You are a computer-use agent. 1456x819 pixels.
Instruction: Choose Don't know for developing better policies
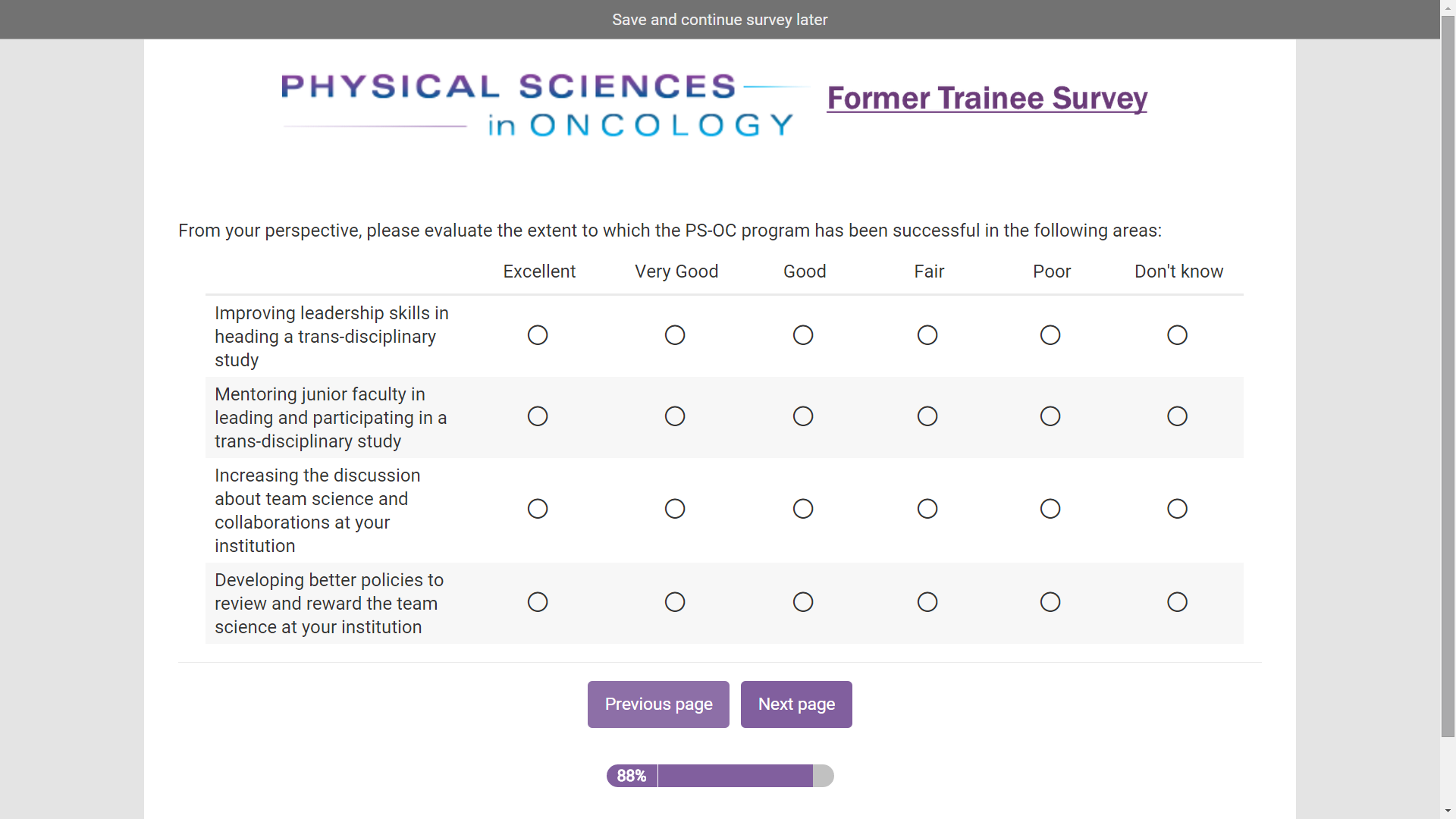point(1177,602)
